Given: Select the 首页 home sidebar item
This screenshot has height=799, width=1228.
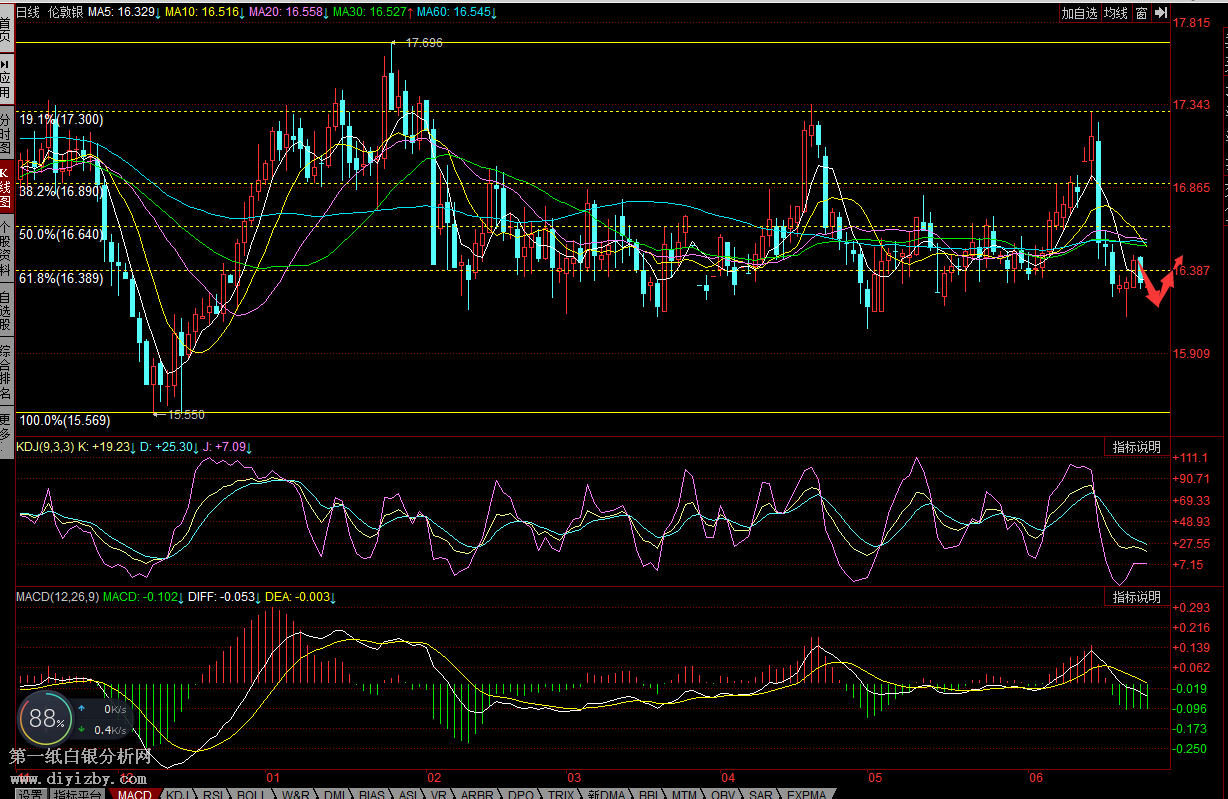Looking at the screenshot, I should 6,26.
